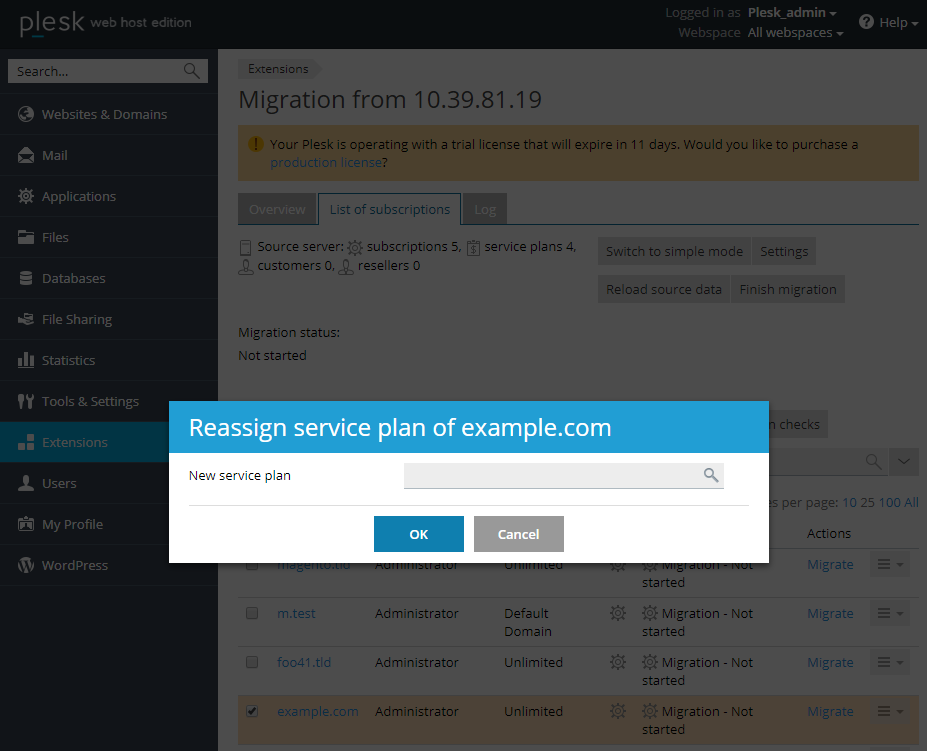The image size is (927, 751).
Task: Go to Extensions breadcrumb
Action: coord(278,69)
